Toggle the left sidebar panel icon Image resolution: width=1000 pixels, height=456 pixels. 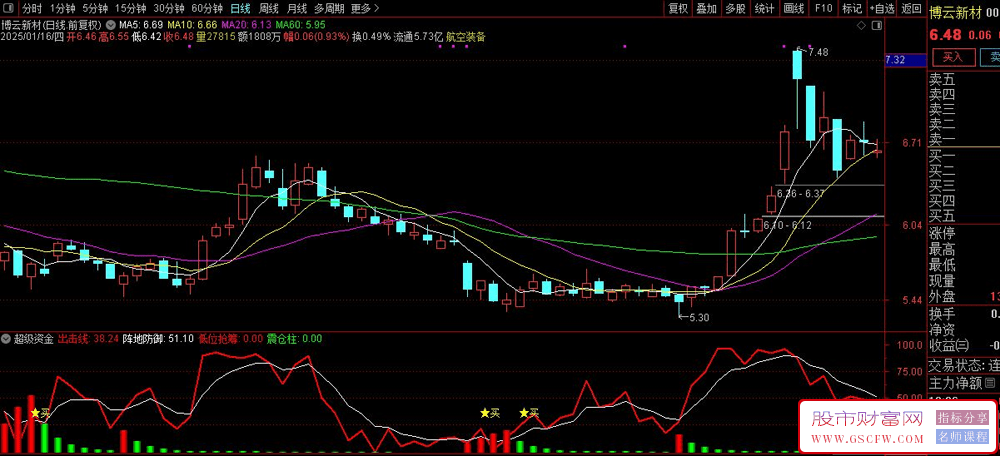tap(8, 8)
